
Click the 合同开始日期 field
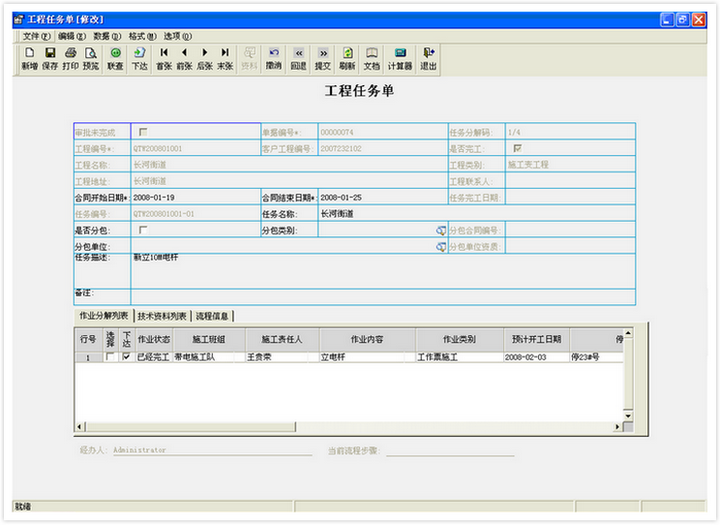(x=196, y=198)
